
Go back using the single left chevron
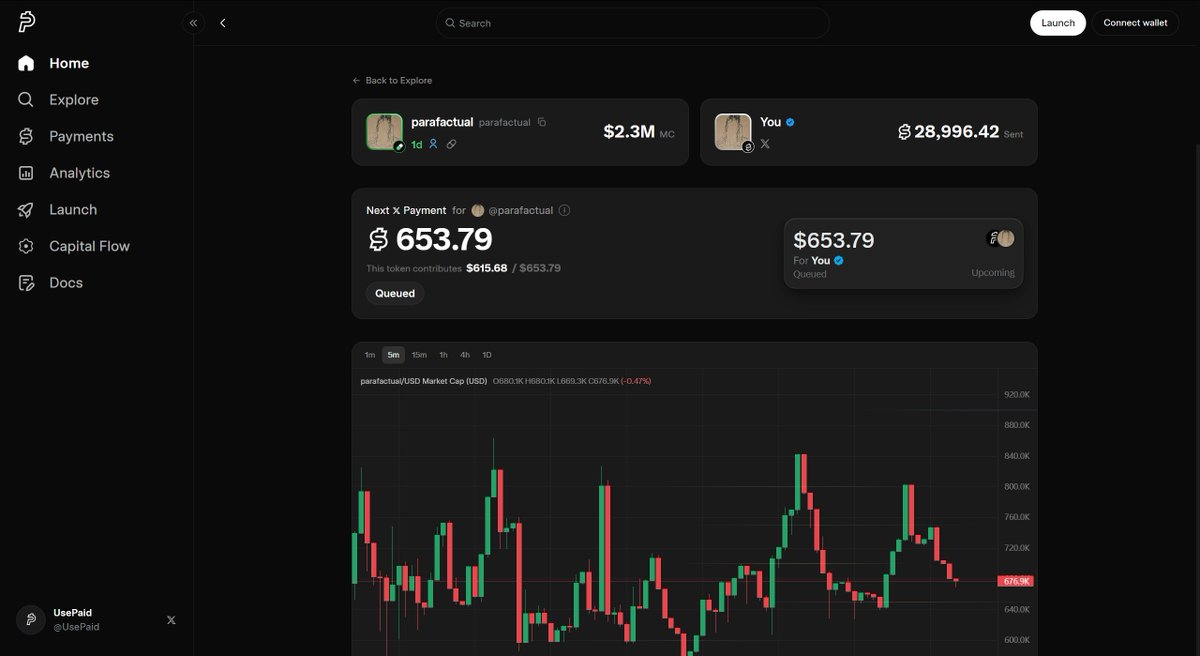[223, 23]
